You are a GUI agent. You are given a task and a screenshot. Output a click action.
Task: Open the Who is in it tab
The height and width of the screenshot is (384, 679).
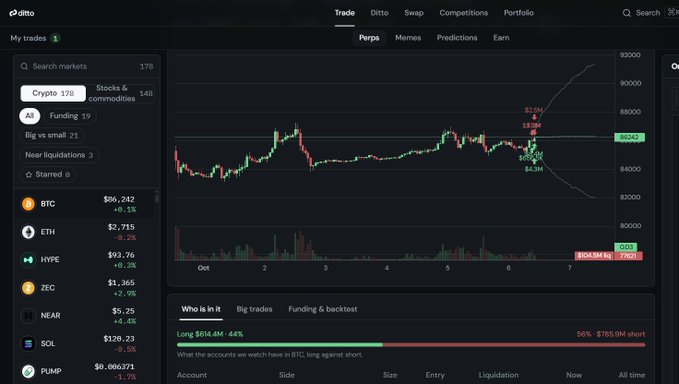tap(201, 309)
